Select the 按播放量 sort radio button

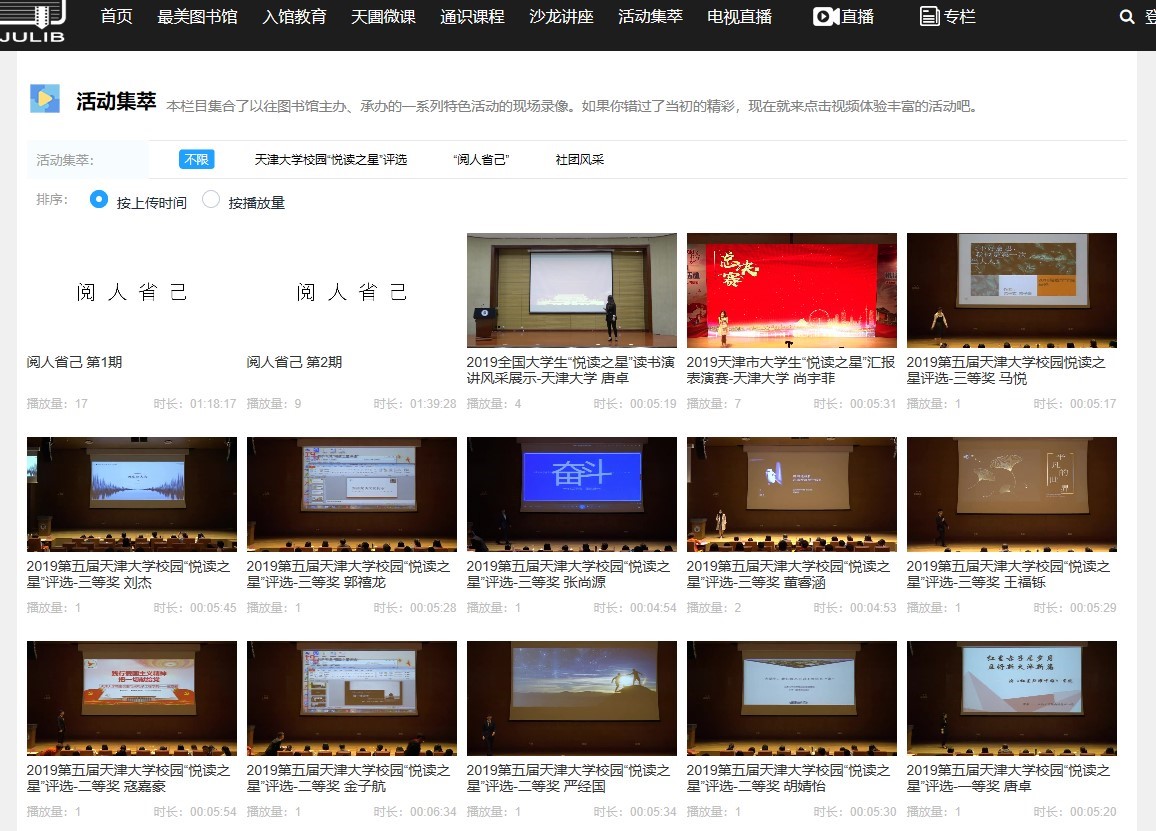(211, 200)
